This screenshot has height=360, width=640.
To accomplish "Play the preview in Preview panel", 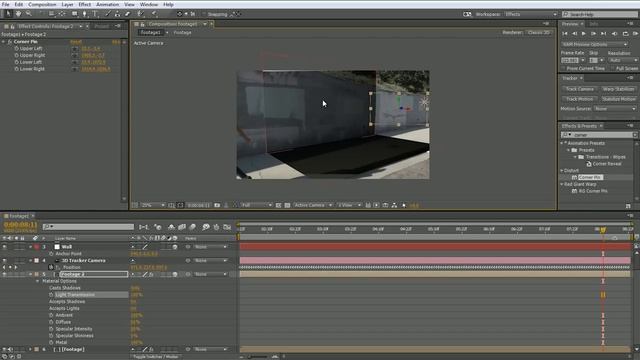I will 584,33.
